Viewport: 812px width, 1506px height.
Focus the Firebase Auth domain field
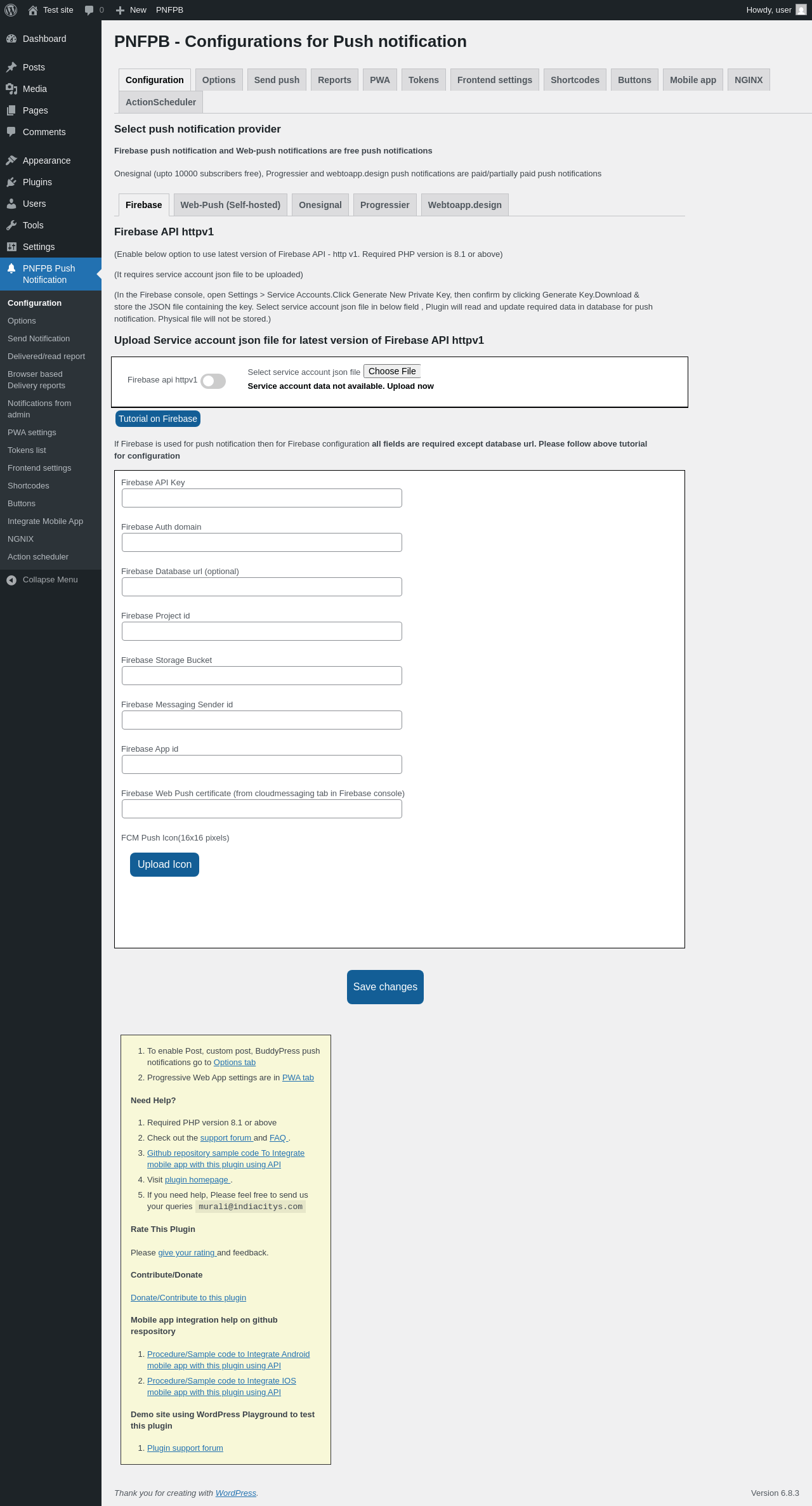262,542
